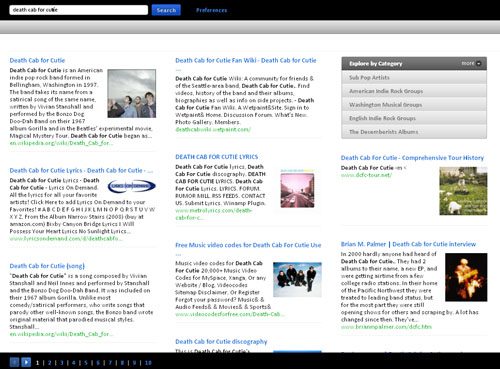This screenshot has width=500, height=369.
Task: Click the band group photo in video codes result
Action: [x=297, y=280]
